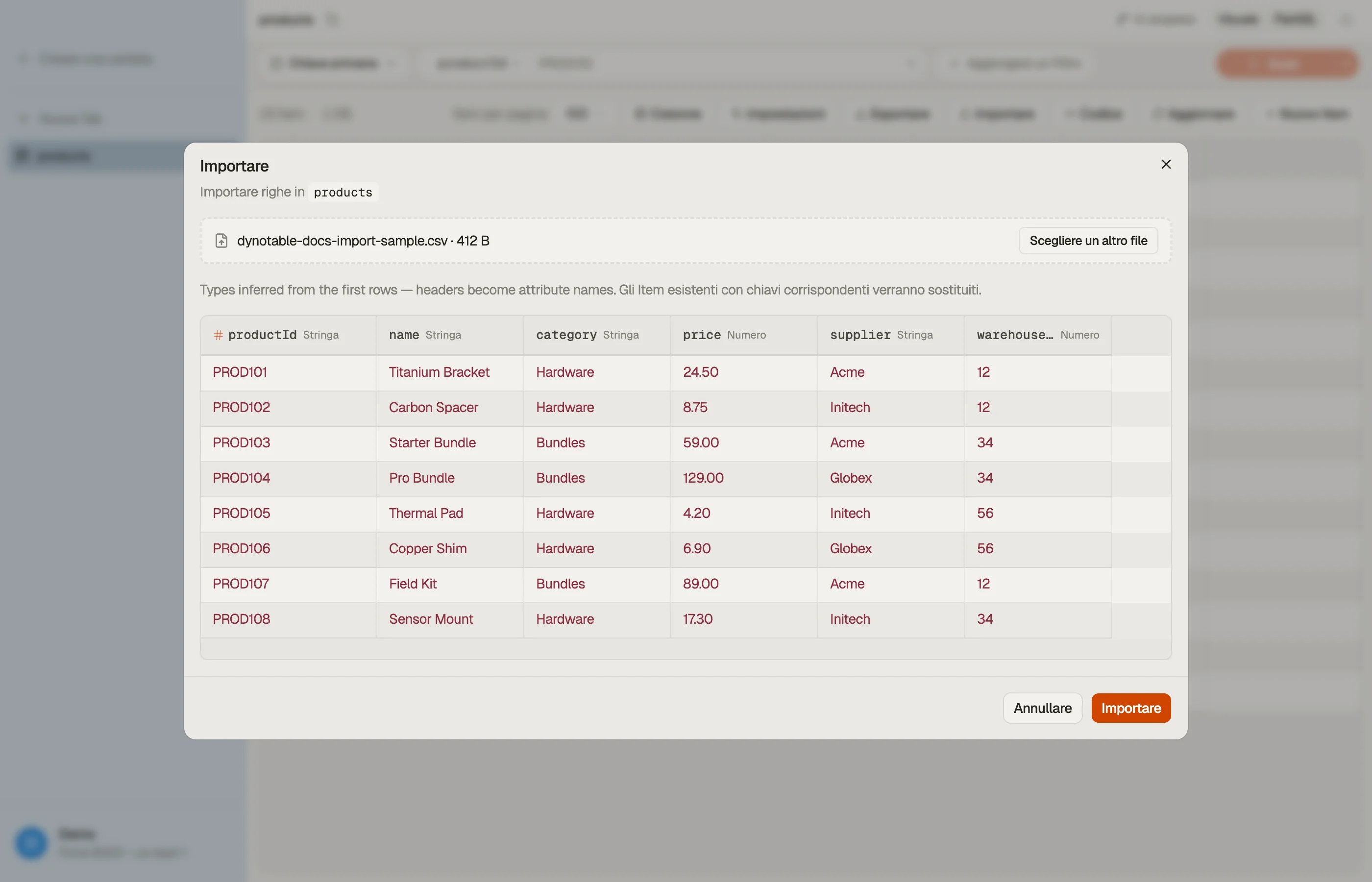Click cell PROD106
Image resolution: width=1372 pixels, height=882 pixels.
tap(288, 549)
